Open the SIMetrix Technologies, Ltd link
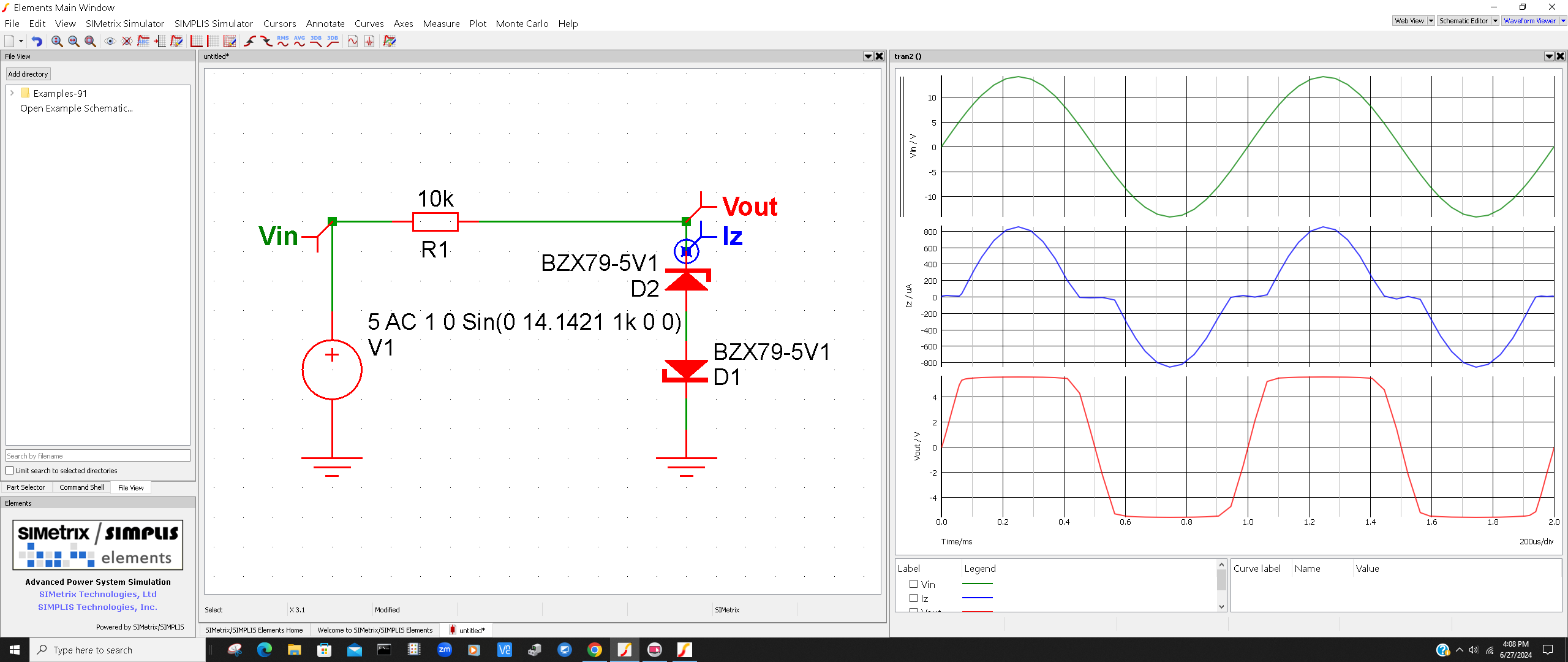The width and height of the screenshot is (1568, 662). coord(98,594)
